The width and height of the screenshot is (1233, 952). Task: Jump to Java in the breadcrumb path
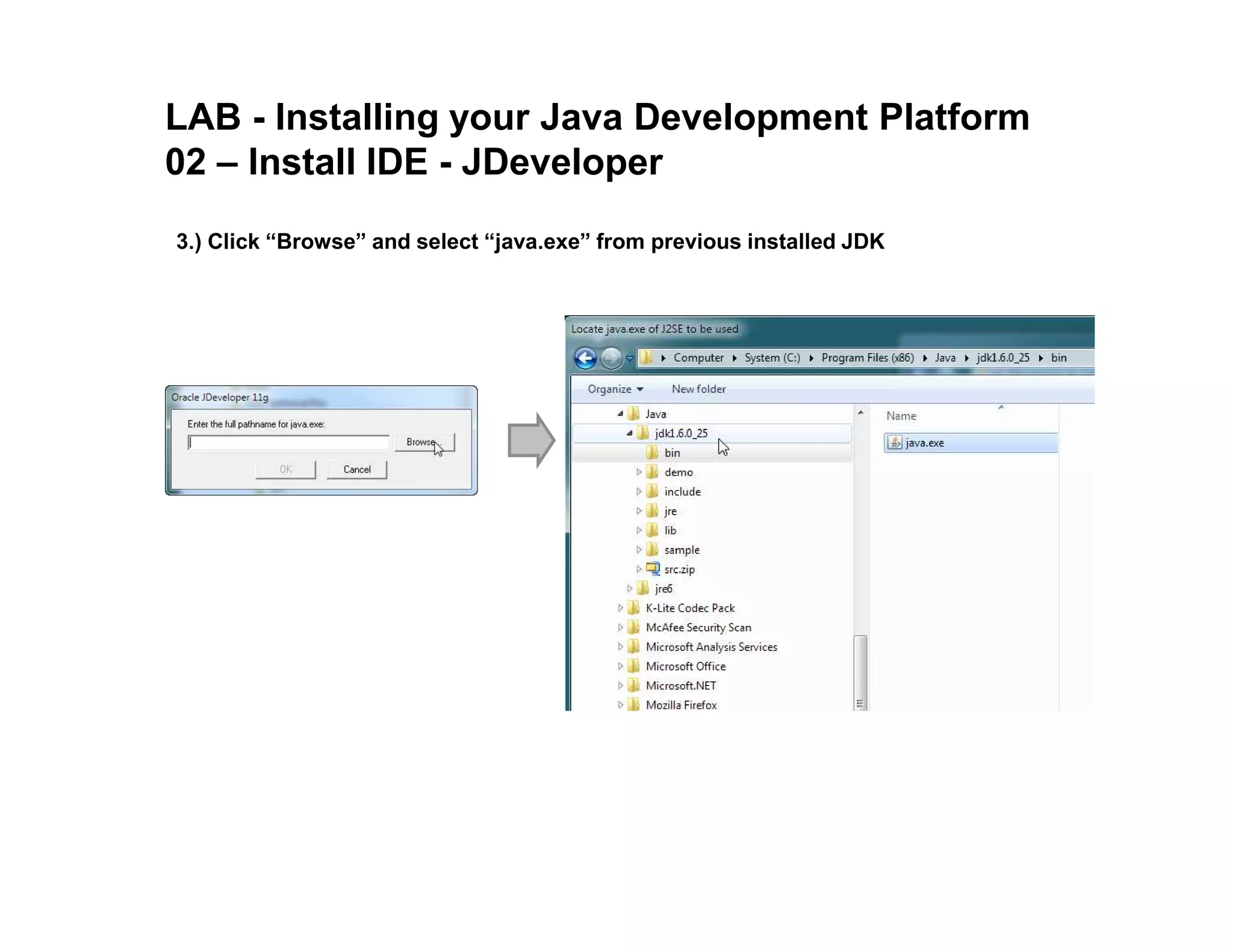coord(945,357)
